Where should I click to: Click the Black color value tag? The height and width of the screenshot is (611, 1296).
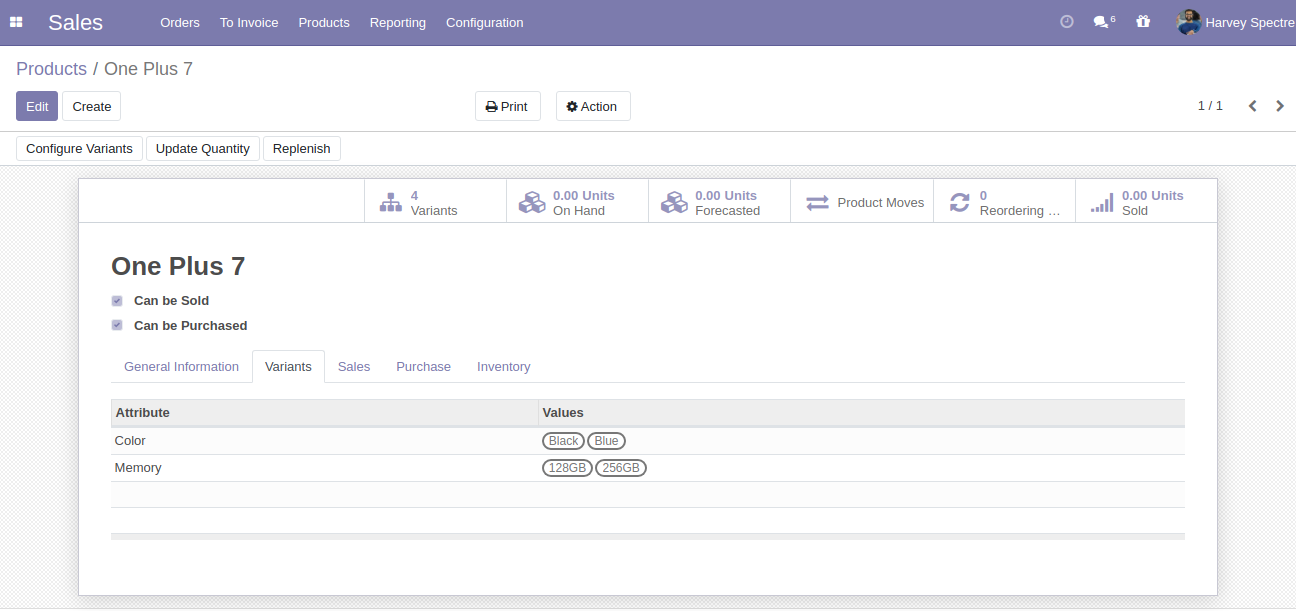coord(563,441)
